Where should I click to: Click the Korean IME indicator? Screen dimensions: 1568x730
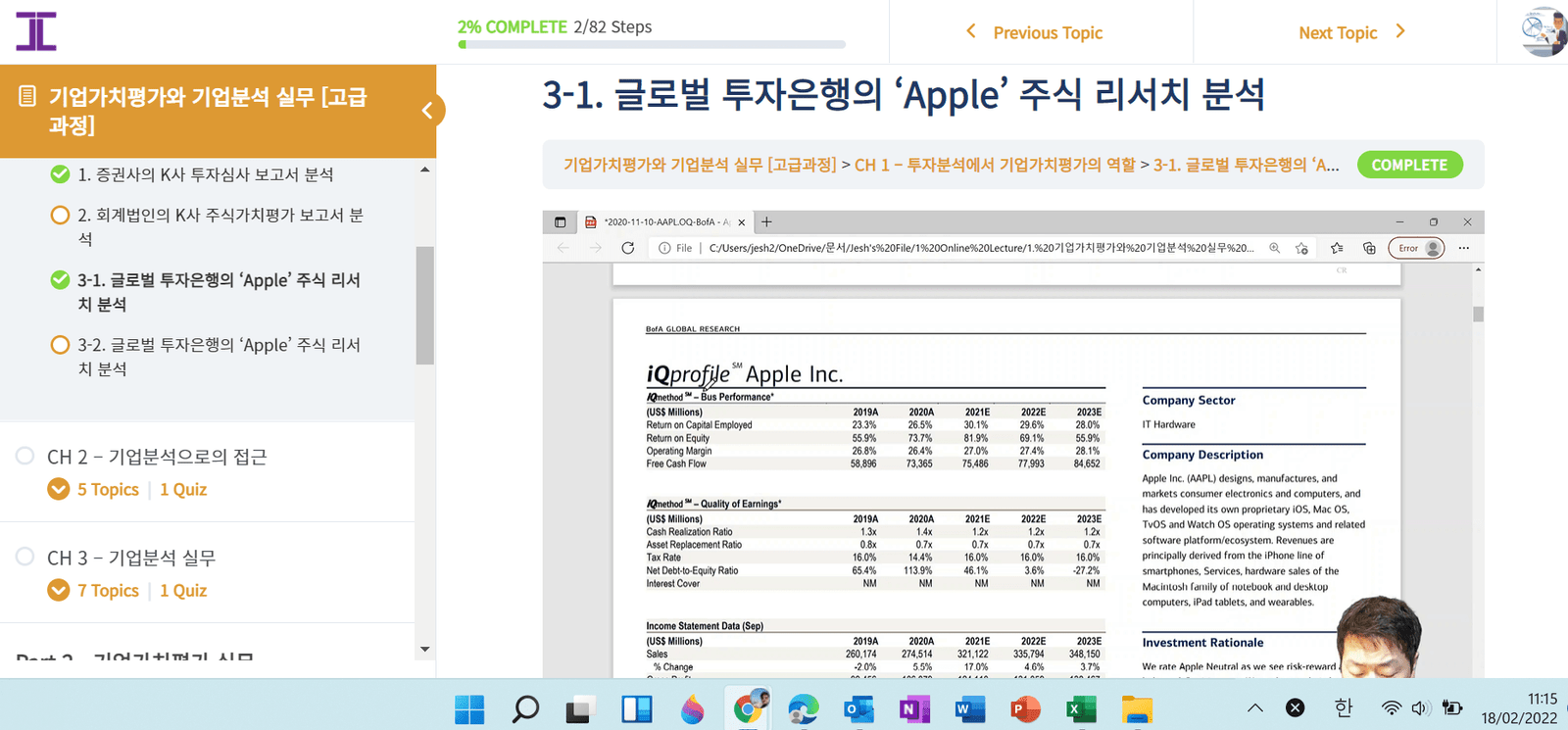tap(1344, 707)
